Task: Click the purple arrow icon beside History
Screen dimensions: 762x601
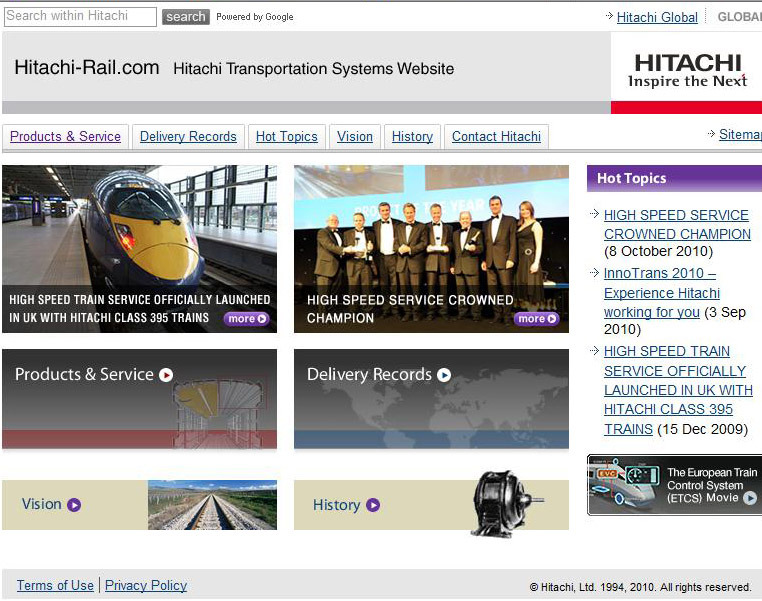Action: pos(373,505)
